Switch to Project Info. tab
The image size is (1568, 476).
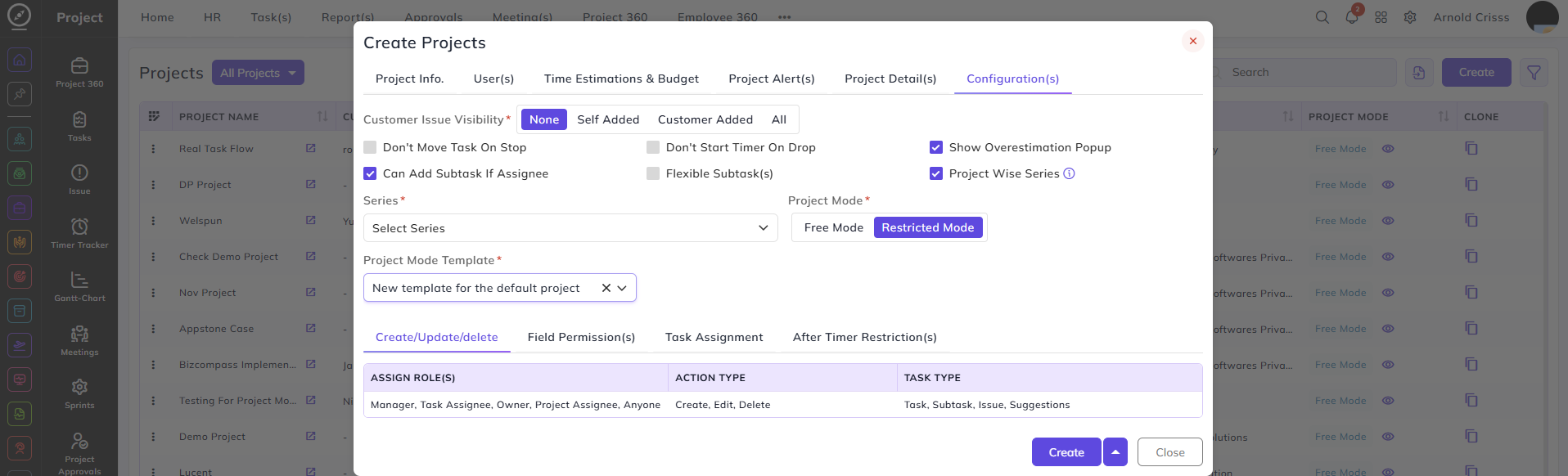(409, 79)
